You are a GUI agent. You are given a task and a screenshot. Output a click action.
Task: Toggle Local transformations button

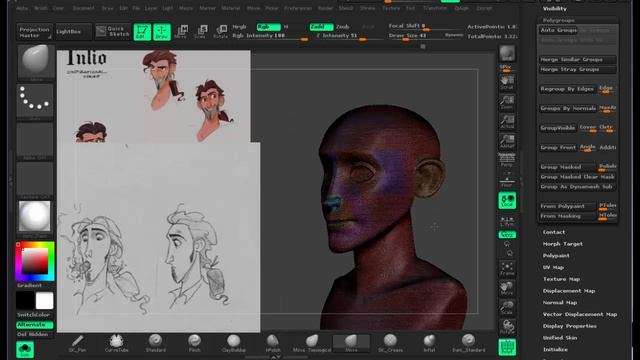507,201
